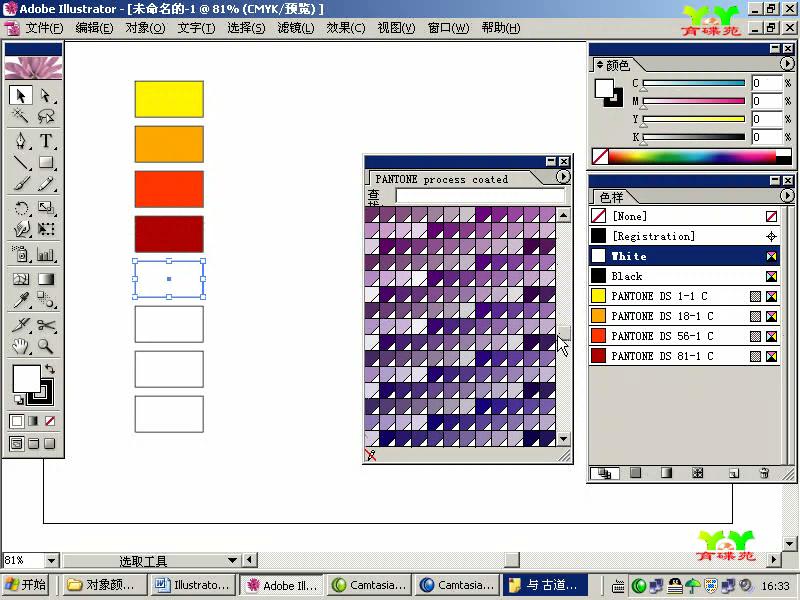Select the Type tool

click(46, 141)
